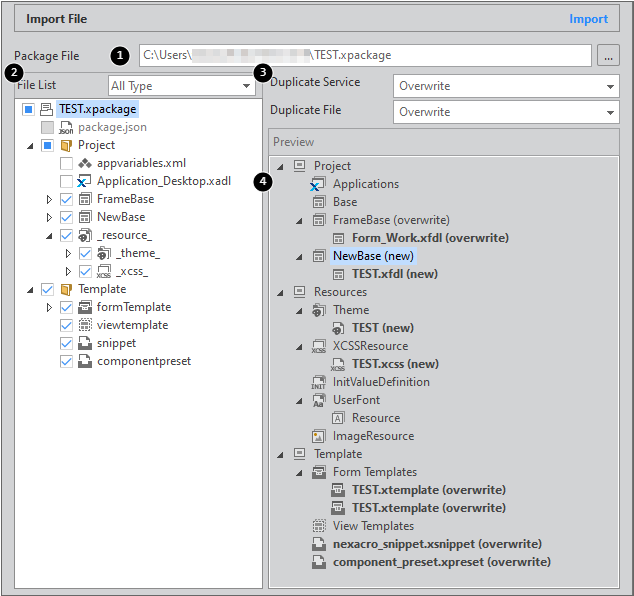Click the package.json file icon
Image resolution: width=634 pixels, height=596 pixels.
[66, 127]
